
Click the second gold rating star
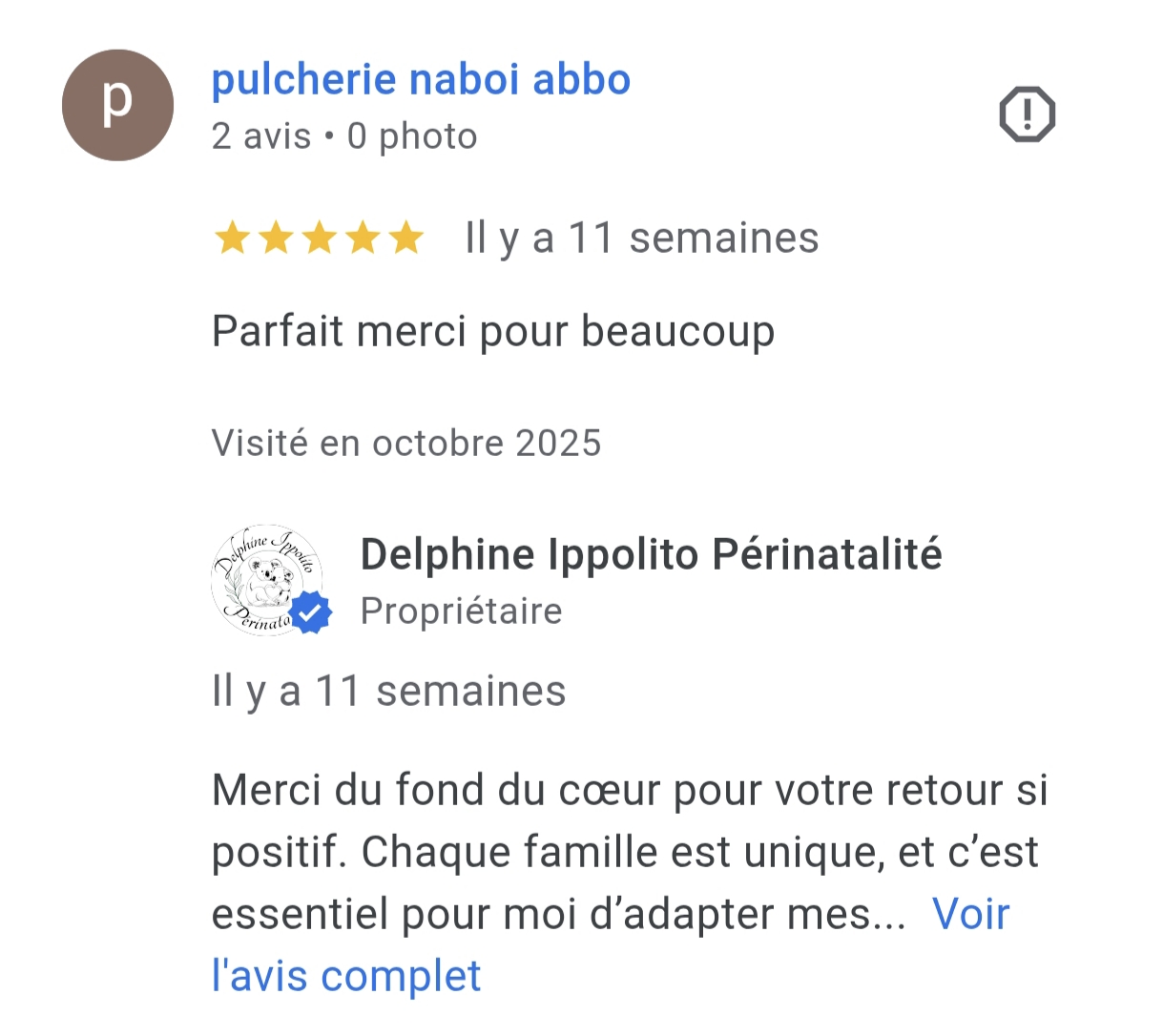click(x=275, y=238)
